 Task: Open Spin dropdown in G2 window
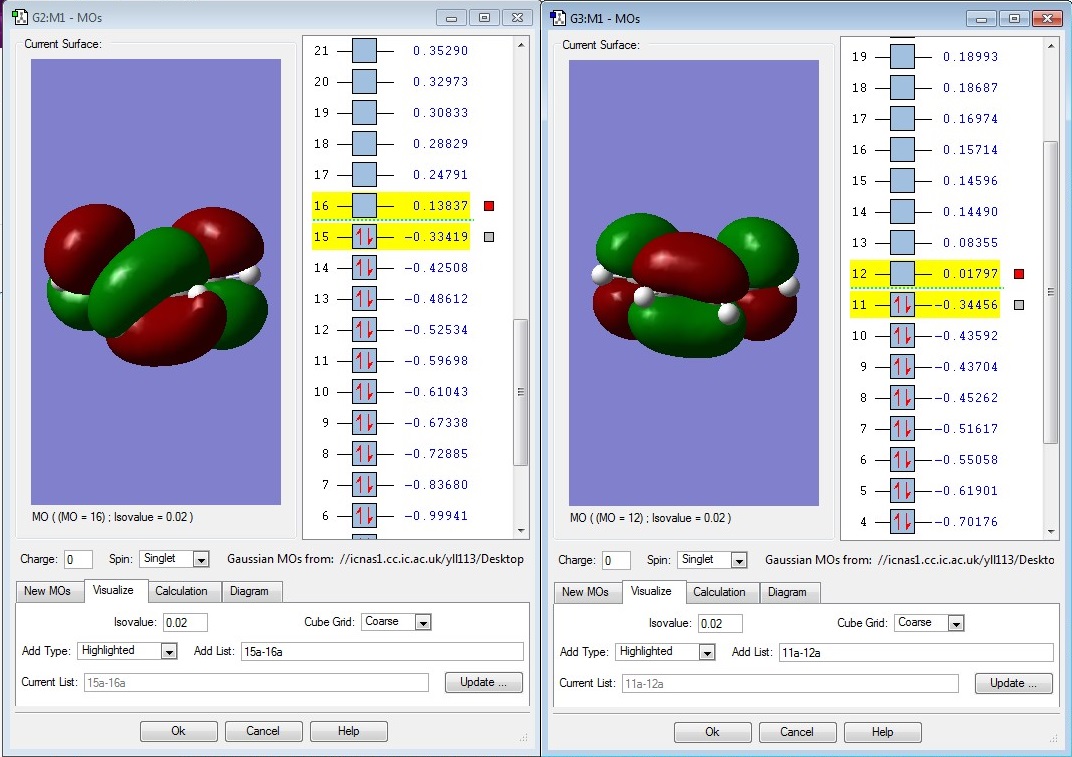tap(200, 560)
